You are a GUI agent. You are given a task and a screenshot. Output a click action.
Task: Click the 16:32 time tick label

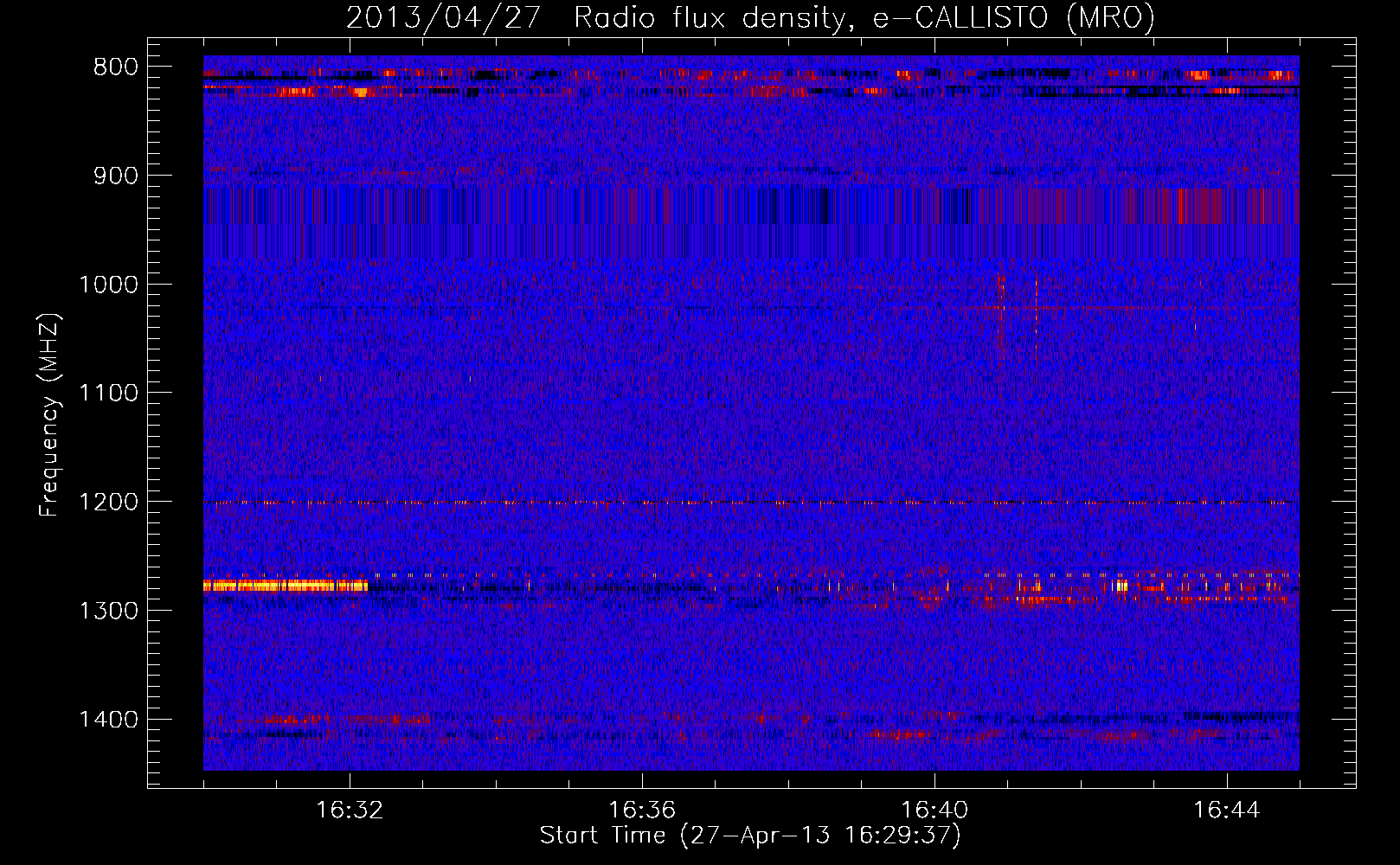coord(350,811)
